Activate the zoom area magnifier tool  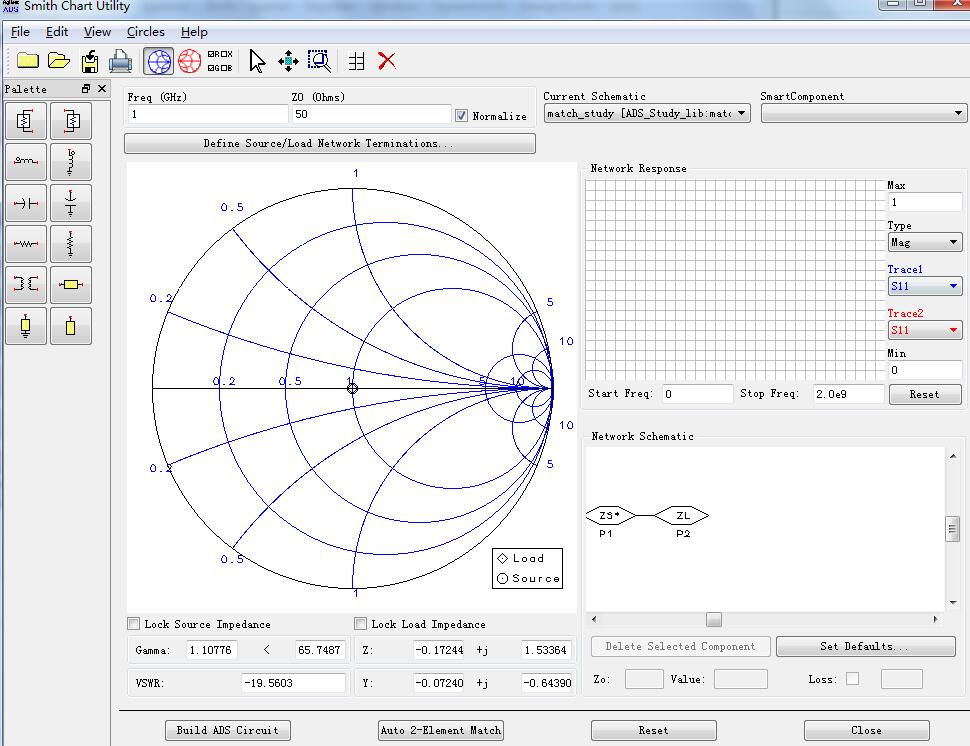[x=319, y=62]
